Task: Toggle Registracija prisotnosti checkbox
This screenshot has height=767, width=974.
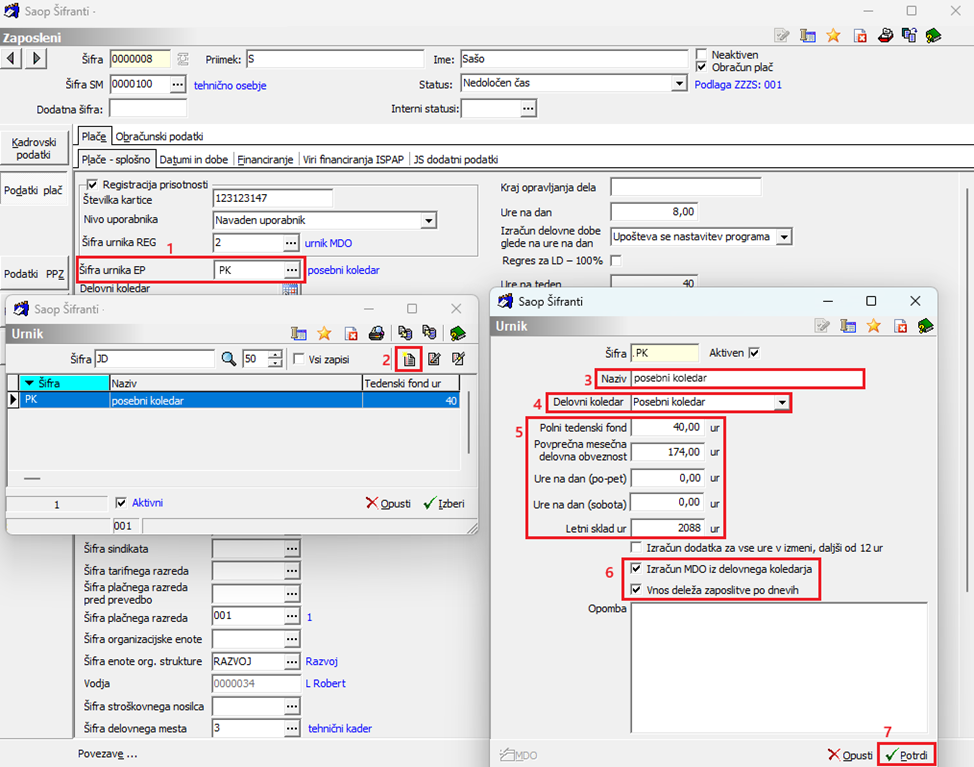Action: point(92,184)
